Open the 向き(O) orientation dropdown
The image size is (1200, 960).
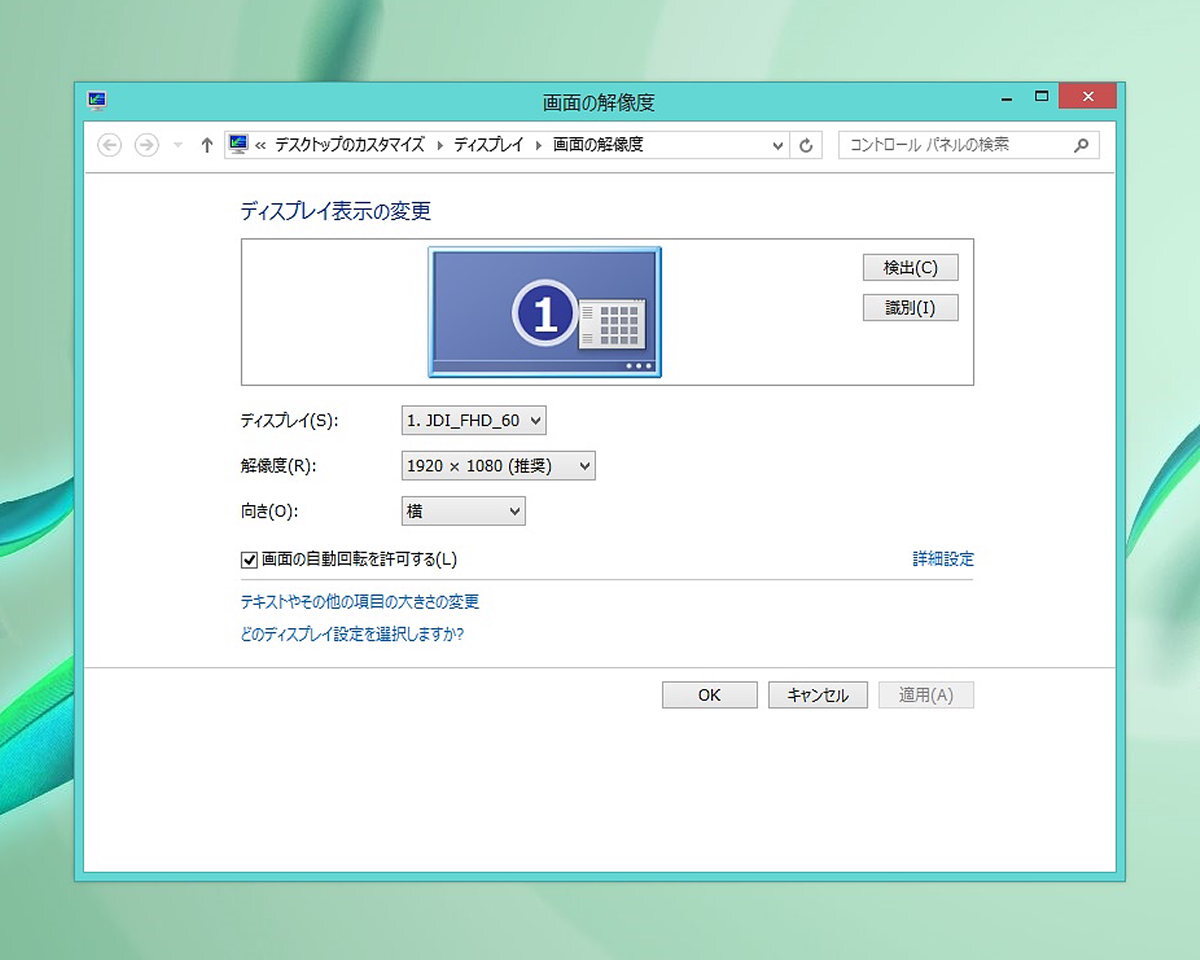tap(463, 511)
